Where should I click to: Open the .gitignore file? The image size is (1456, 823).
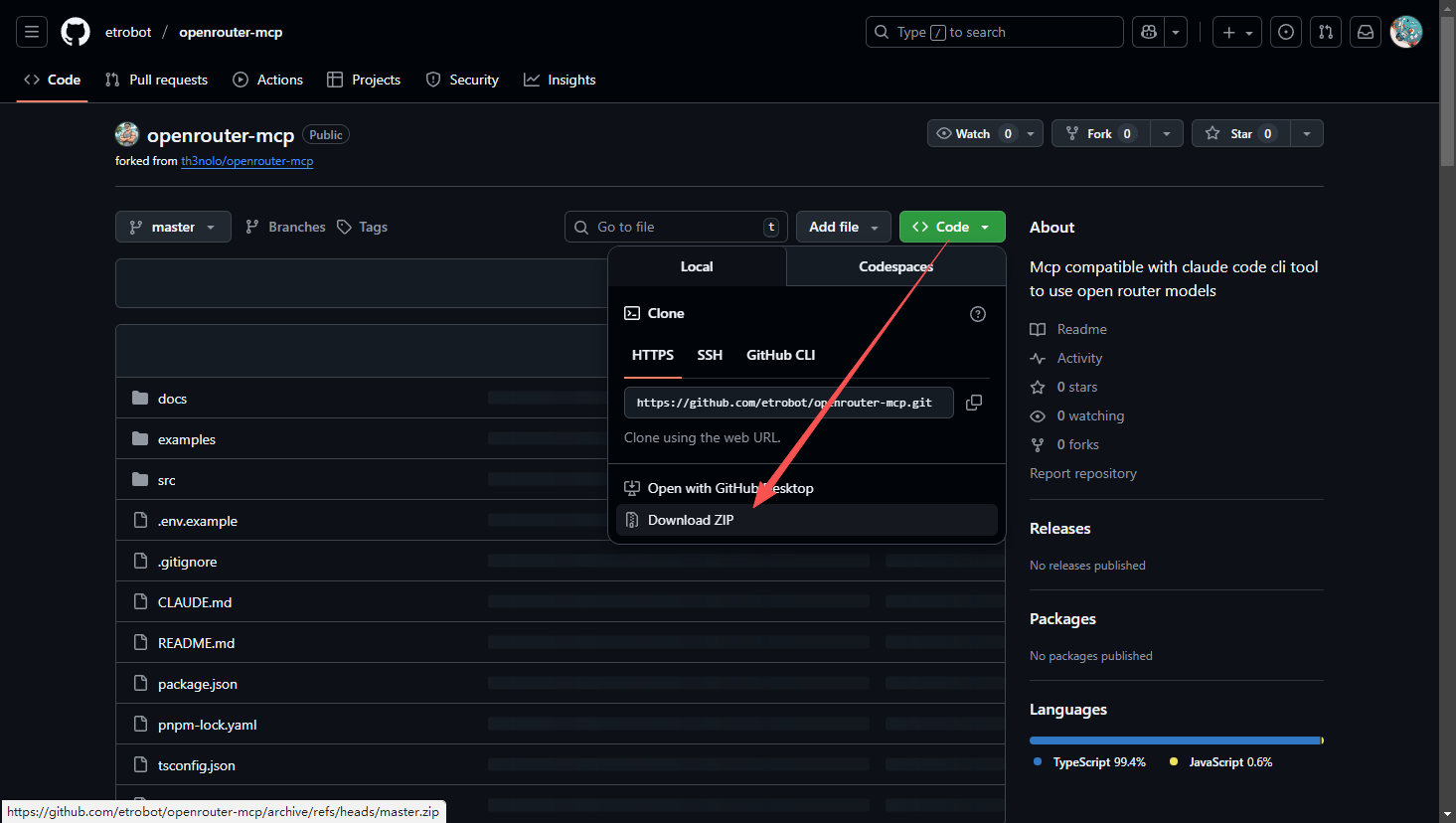point(188,562)
